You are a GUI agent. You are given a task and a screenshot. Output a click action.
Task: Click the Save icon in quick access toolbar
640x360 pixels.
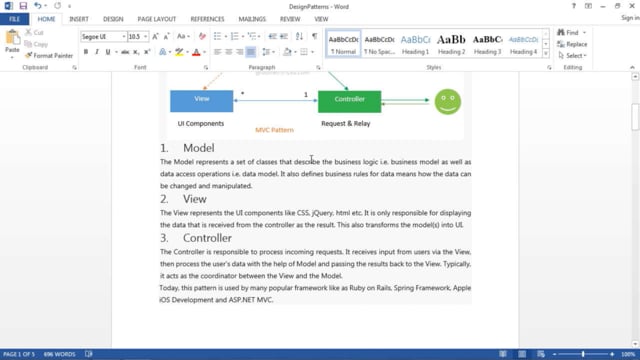(x=23, y=6)
